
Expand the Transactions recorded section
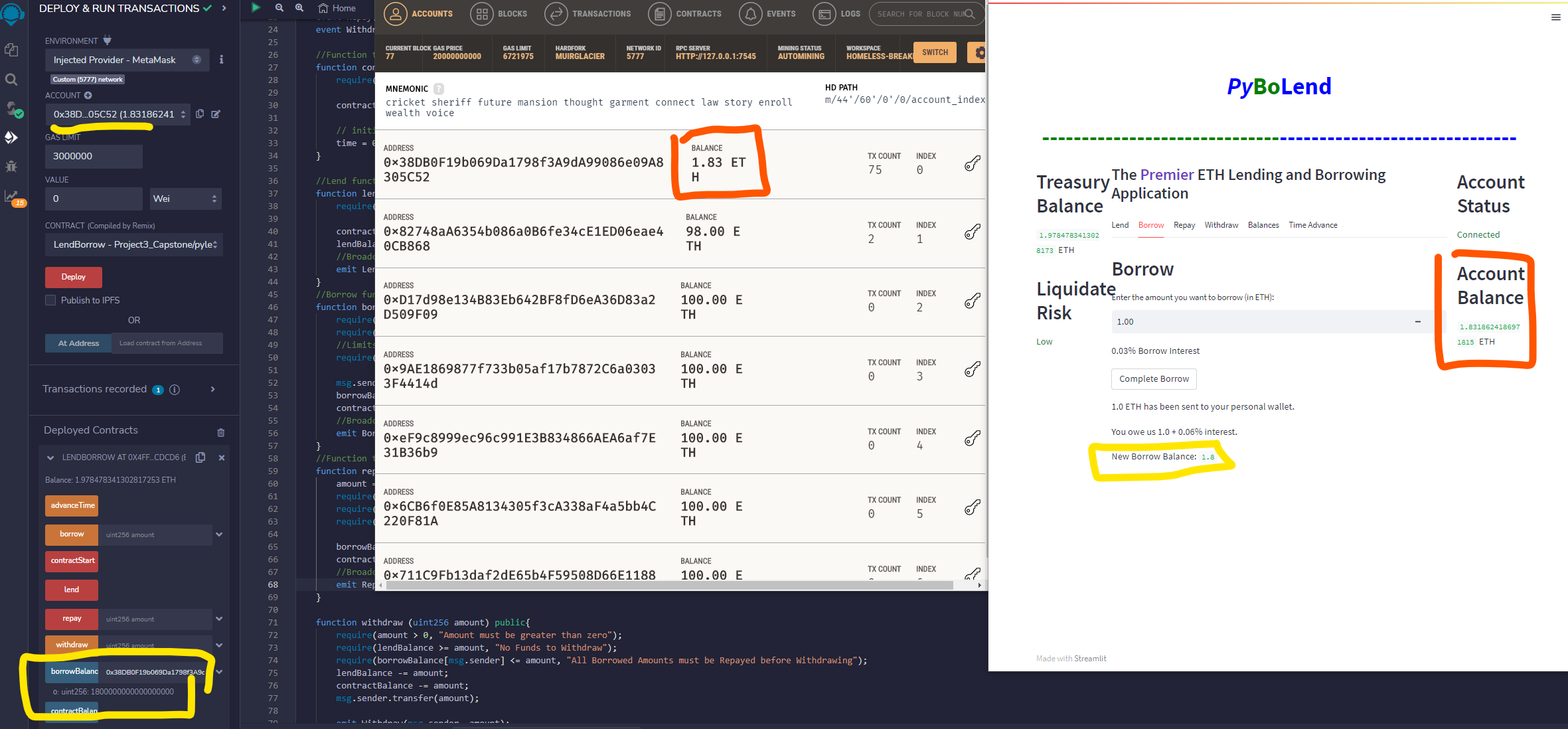(x=212, y=389)
